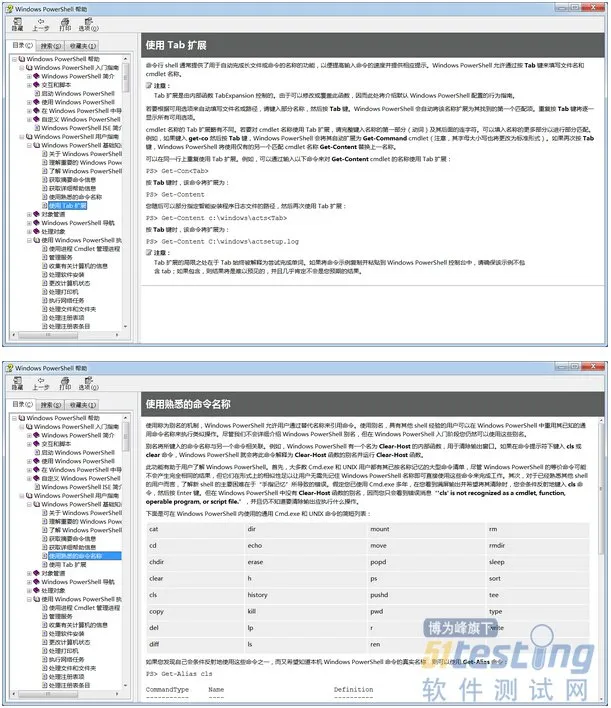
Task: Open 使用进程 Cmdlet 管理进程 in Tab 扩展 window
Action: 84,249
